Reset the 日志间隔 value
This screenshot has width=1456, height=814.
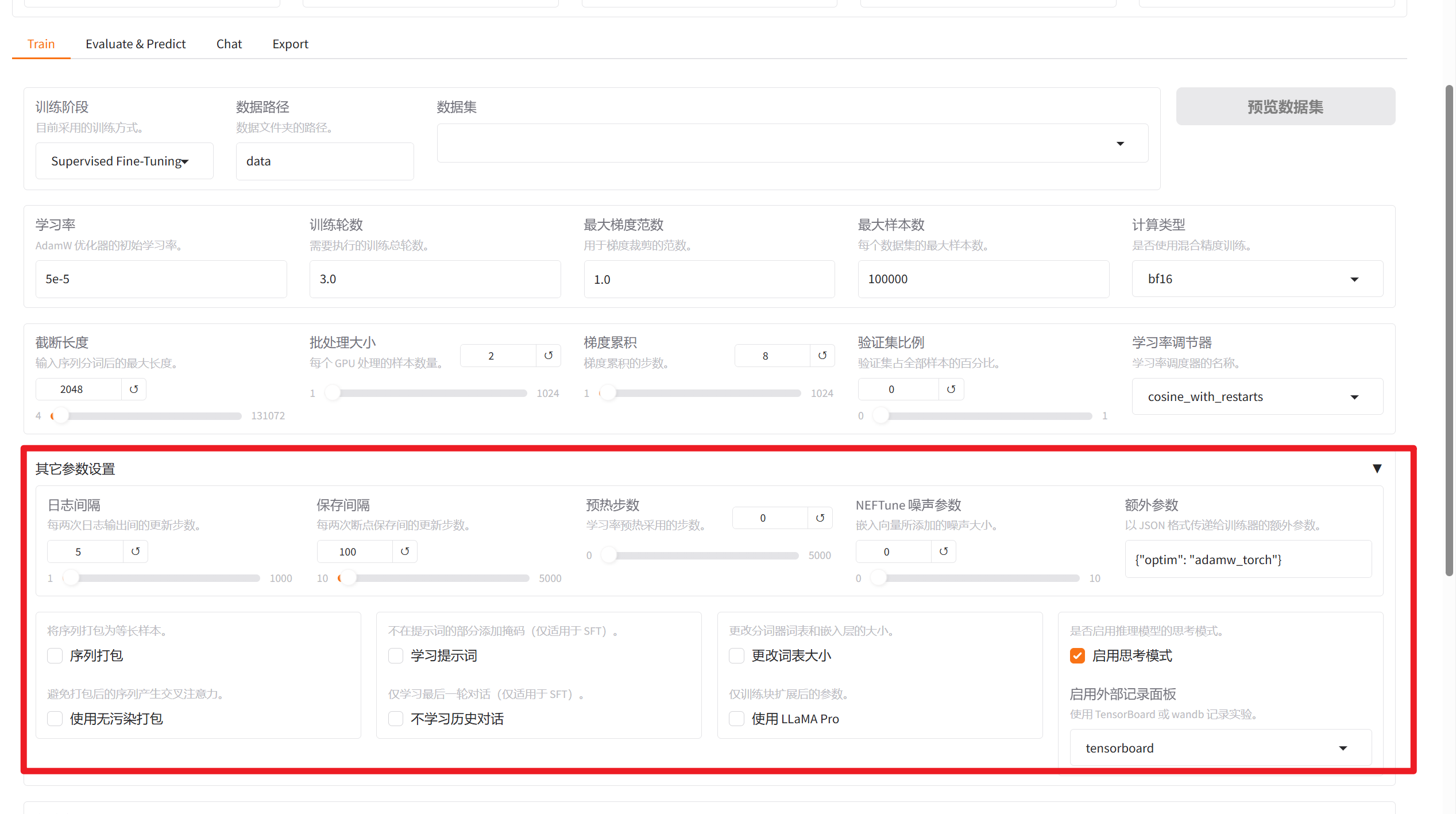[x=135, y=551]
